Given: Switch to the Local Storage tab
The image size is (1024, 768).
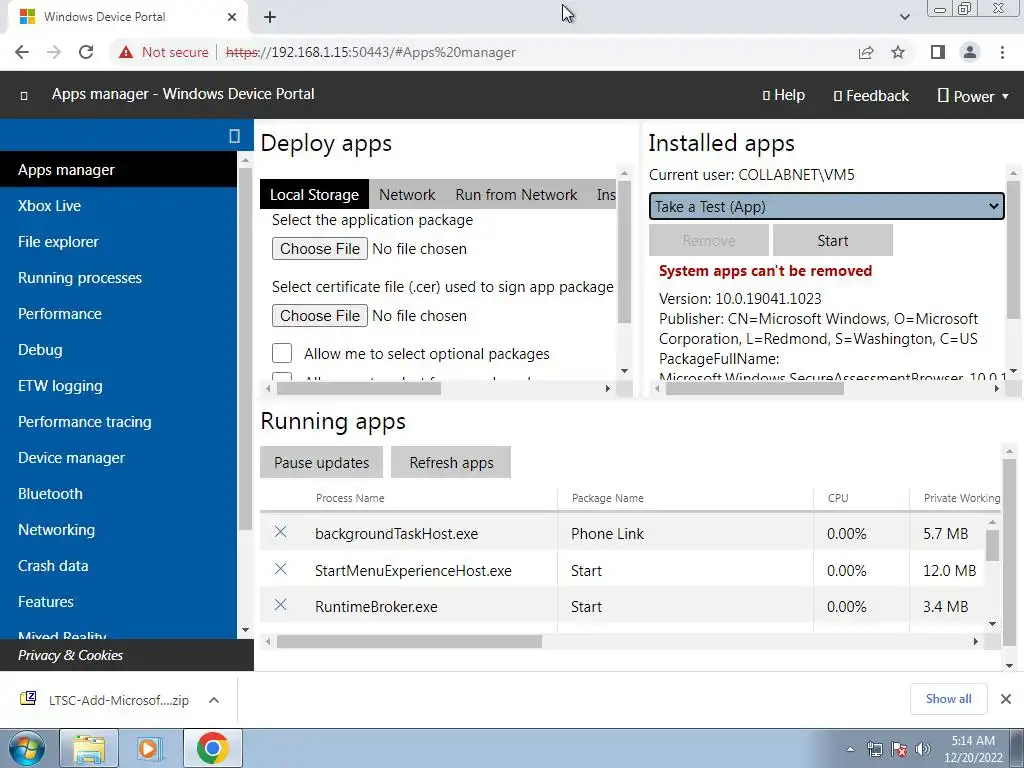Looking at the screenshot, I should click(x=314, y=195).
